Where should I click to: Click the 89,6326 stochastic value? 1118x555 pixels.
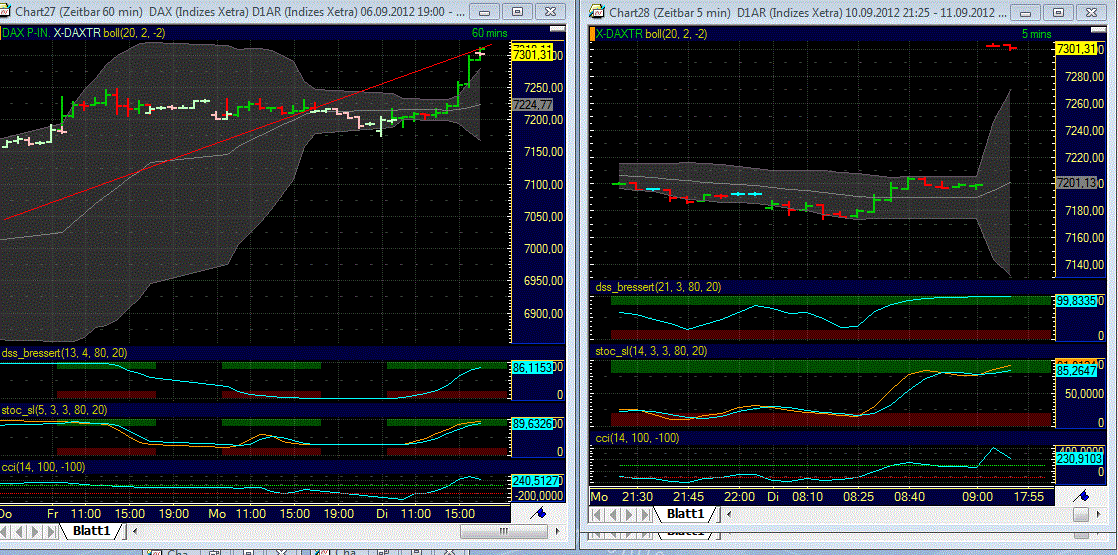click(x=534, y=424)
